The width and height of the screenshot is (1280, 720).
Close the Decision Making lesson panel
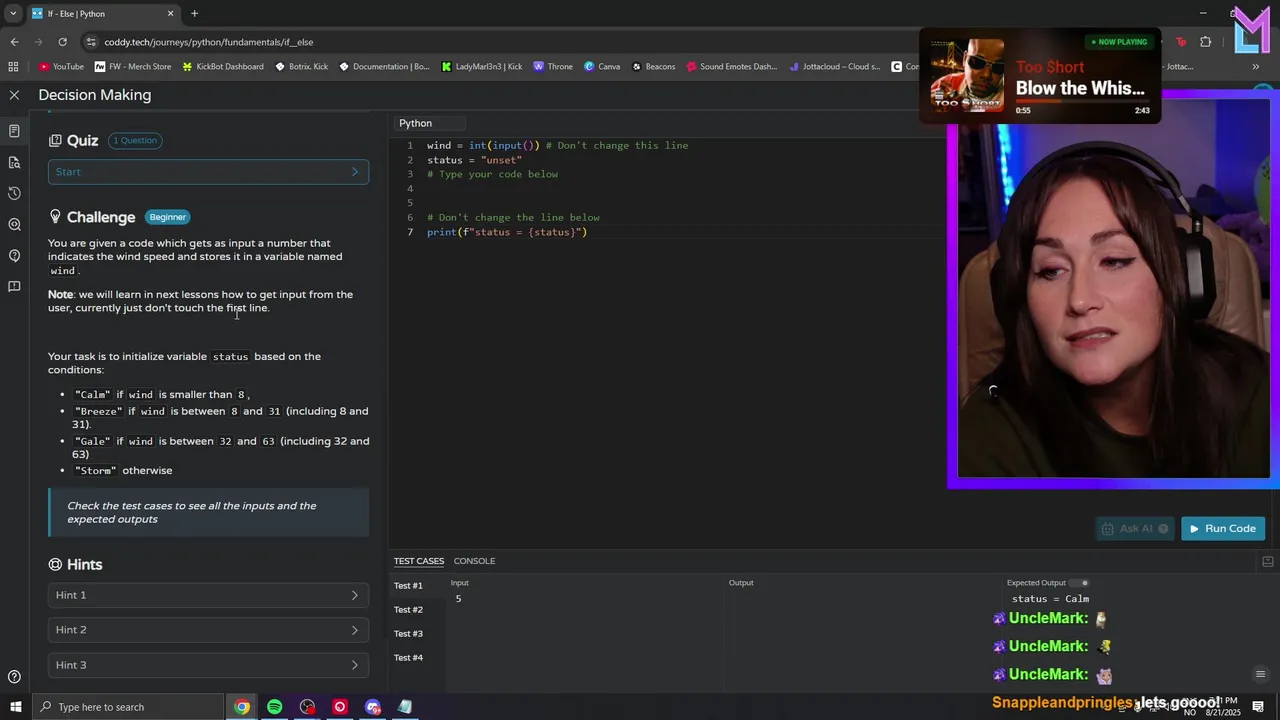click(14, 95)
